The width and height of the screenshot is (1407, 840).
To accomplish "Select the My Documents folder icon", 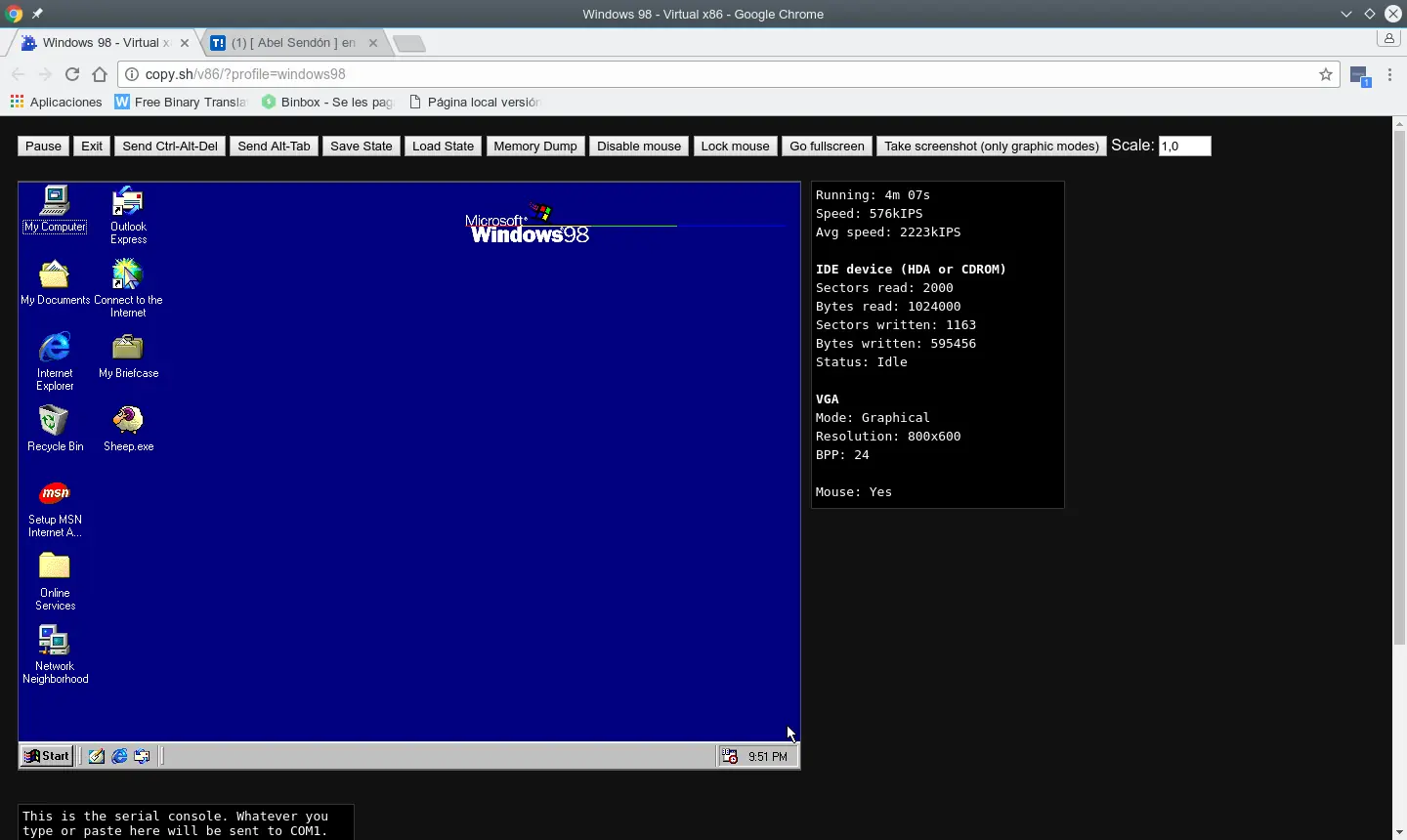I will tap(55, 282).
